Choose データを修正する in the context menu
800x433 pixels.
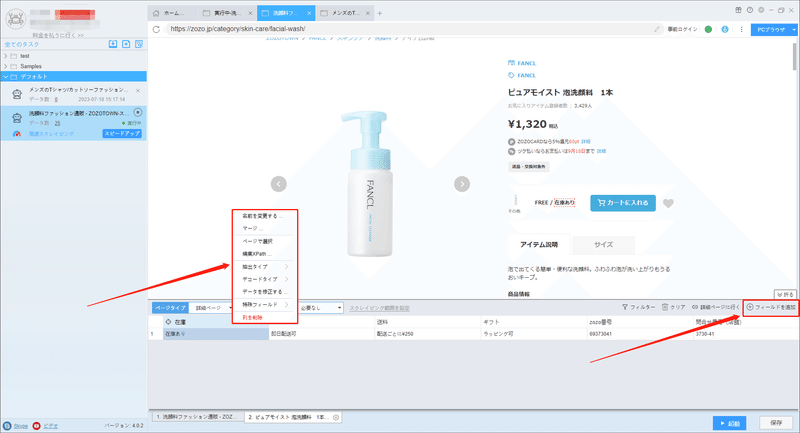pyautogui.click(x=263, y=292)
